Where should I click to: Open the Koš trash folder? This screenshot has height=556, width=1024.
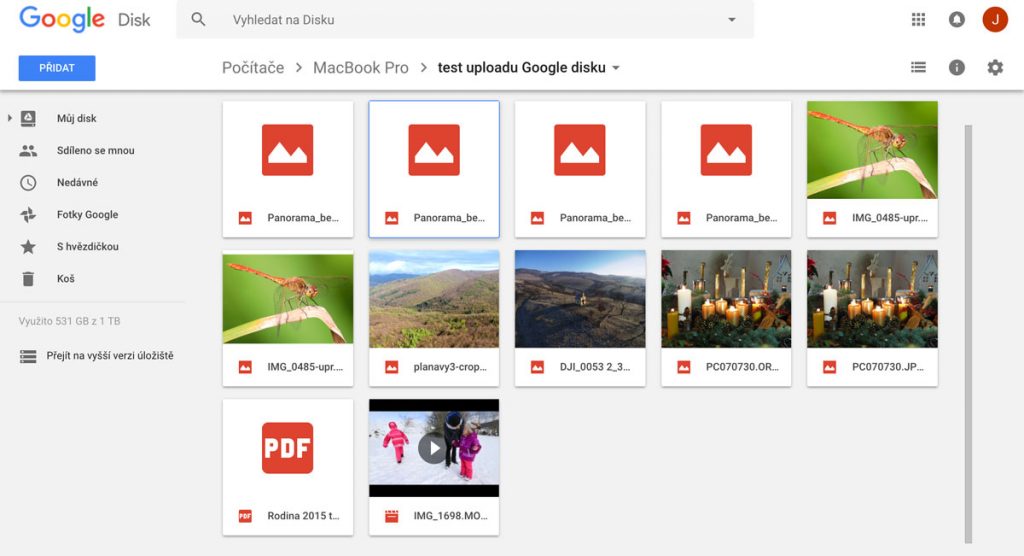(x=65, y=279)
